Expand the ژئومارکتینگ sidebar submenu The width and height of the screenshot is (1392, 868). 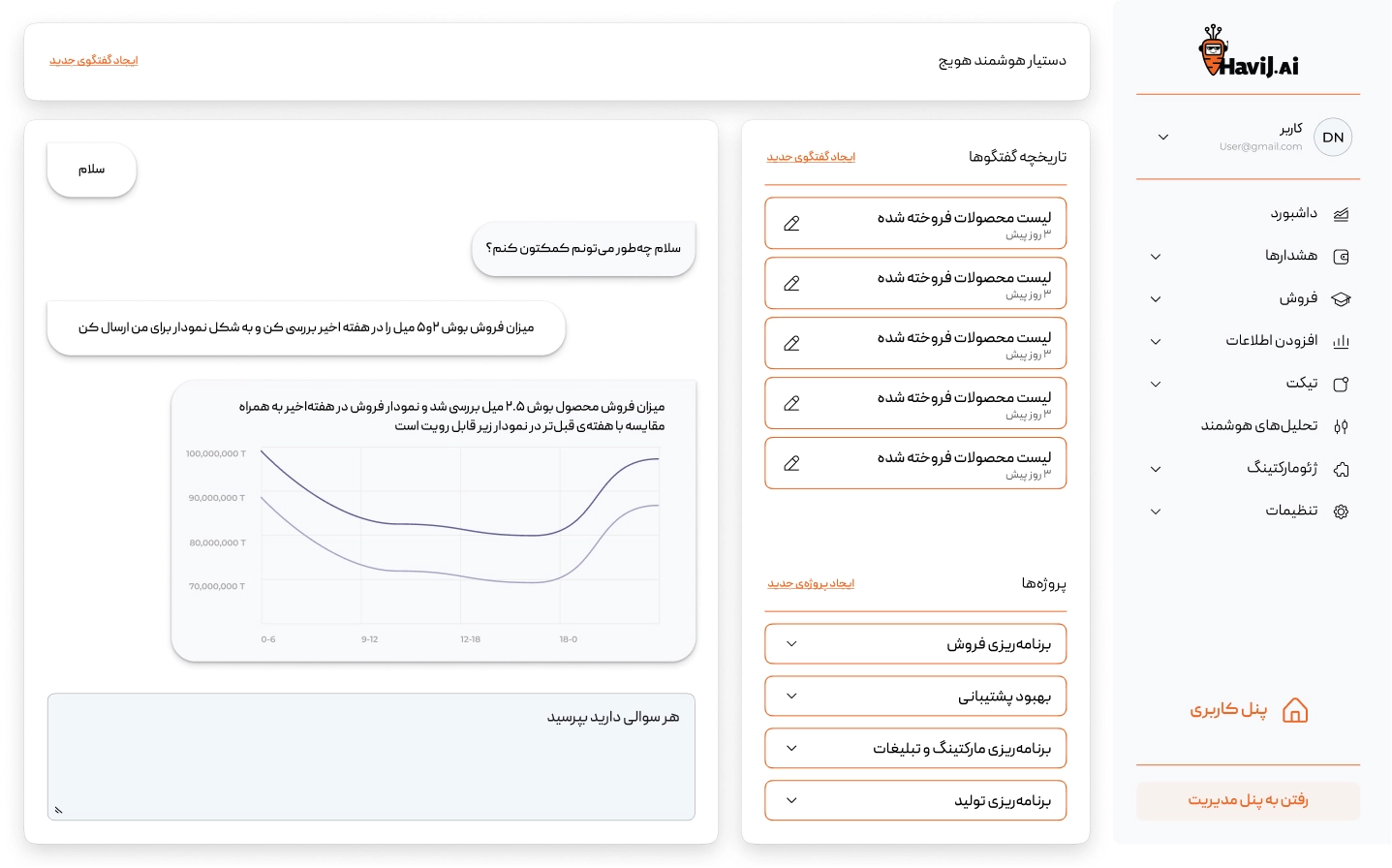tap(1156, 469)
